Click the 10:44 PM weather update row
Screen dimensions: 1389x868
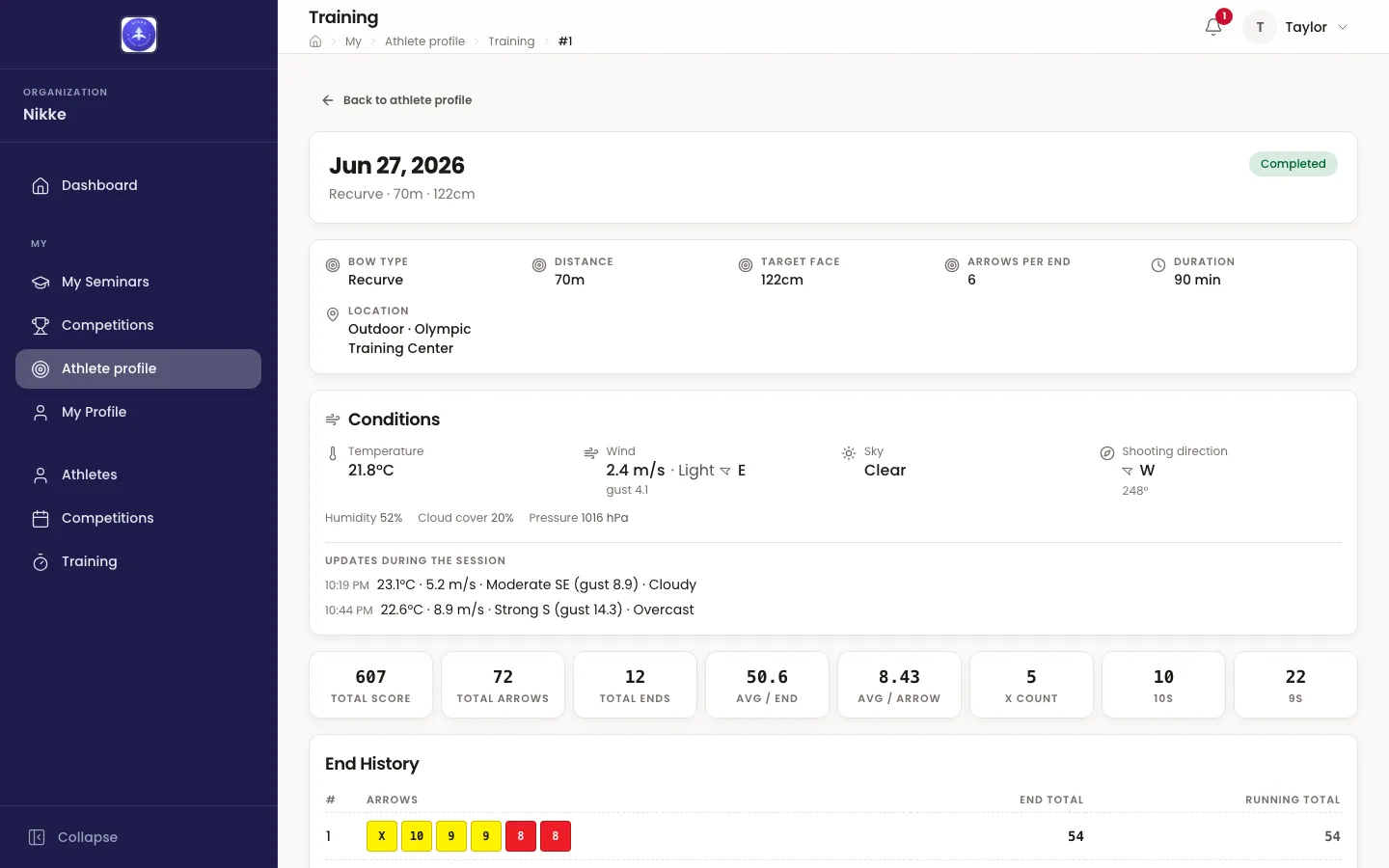click(x=509, y=610)
